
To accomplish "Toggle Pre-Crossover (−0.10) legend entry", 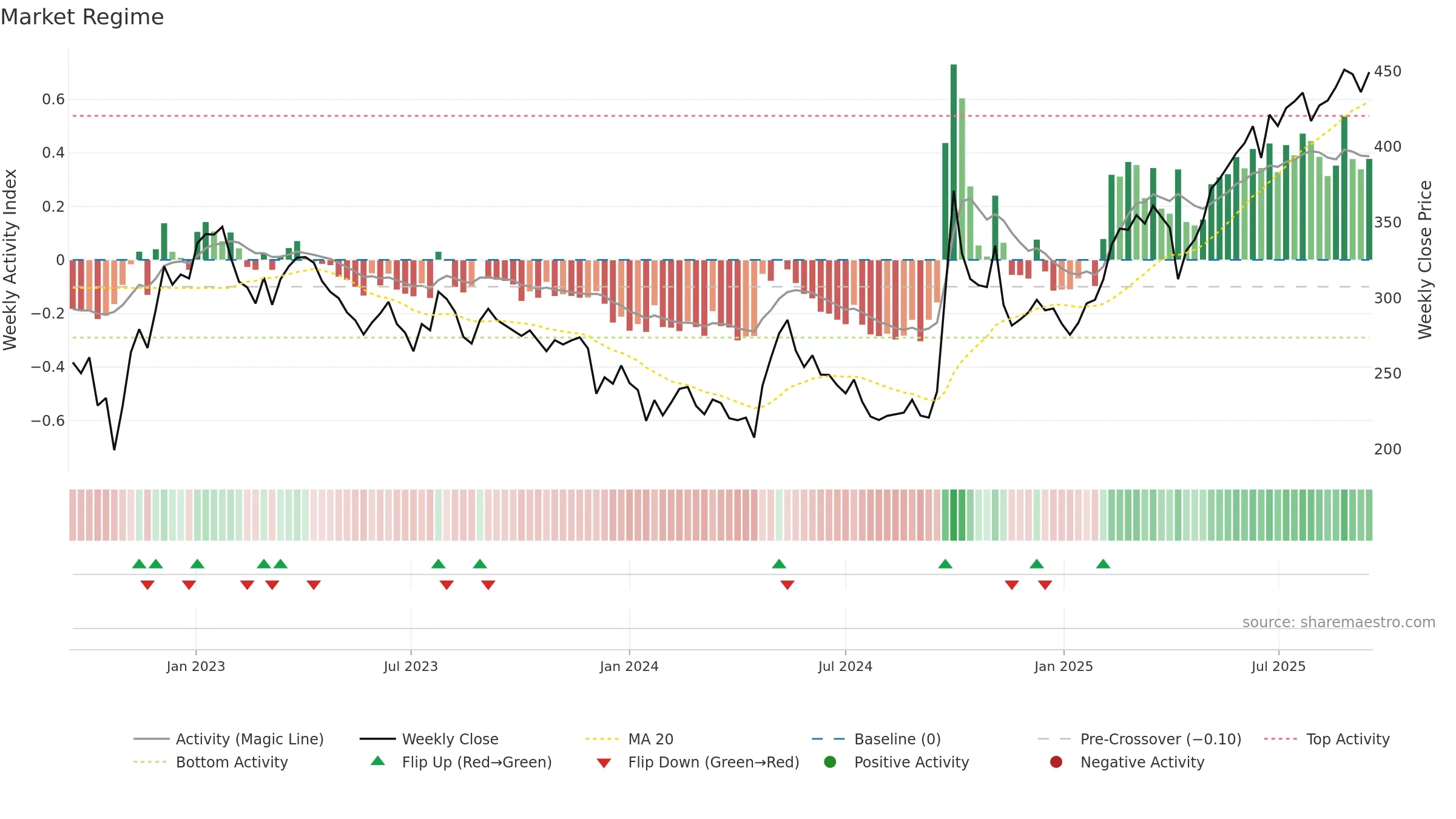I will pos(1140,739).
